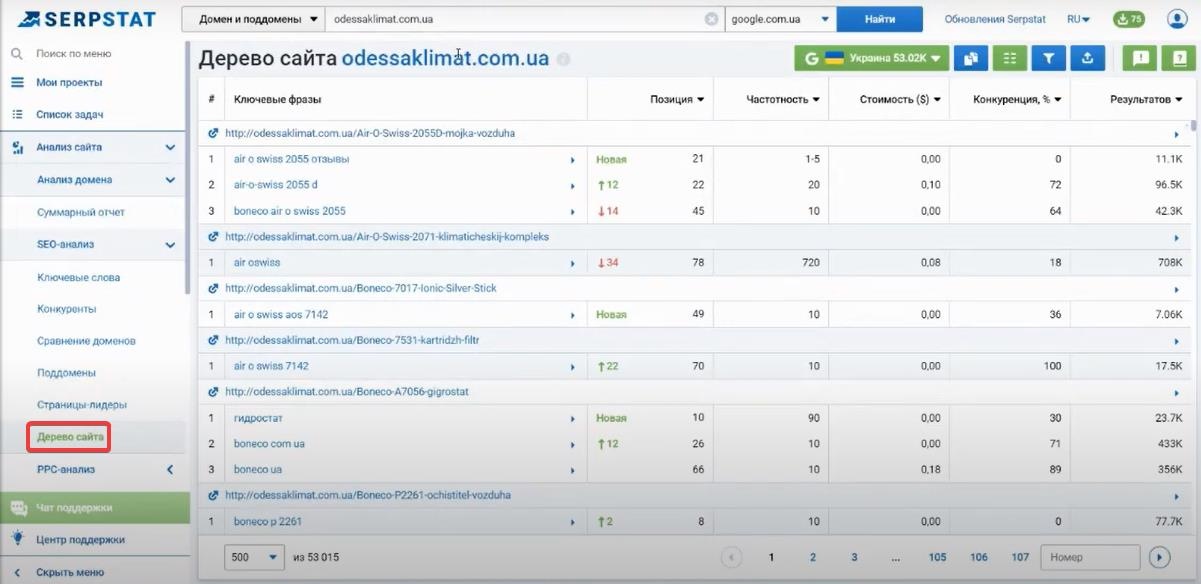The width and height of the screenshot is (1201, 584).
Task: Click arrow next to 'гидростат' keyword
Action: (573, 418)
